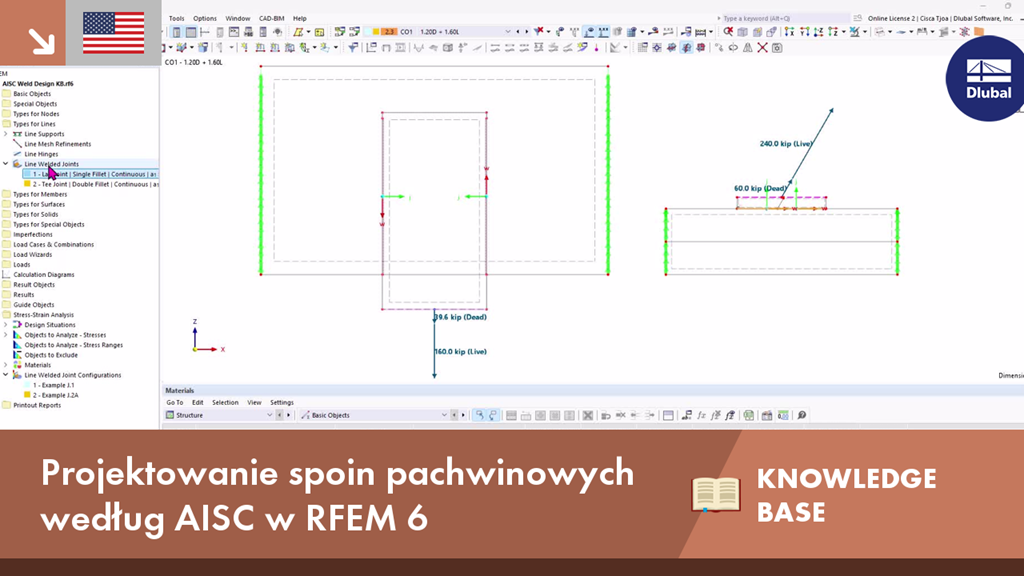
Task: Click the US flag language icon
Action: (114, 33)
